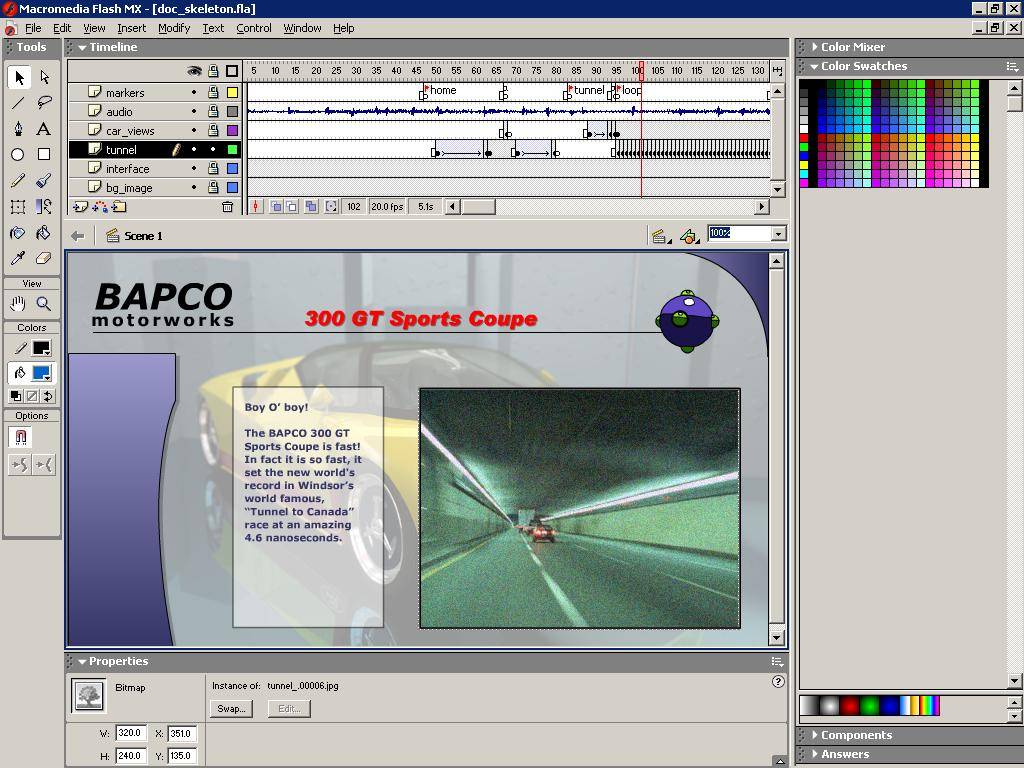
Task: Select the Paint Bucket tool
Action: [44, 232]
